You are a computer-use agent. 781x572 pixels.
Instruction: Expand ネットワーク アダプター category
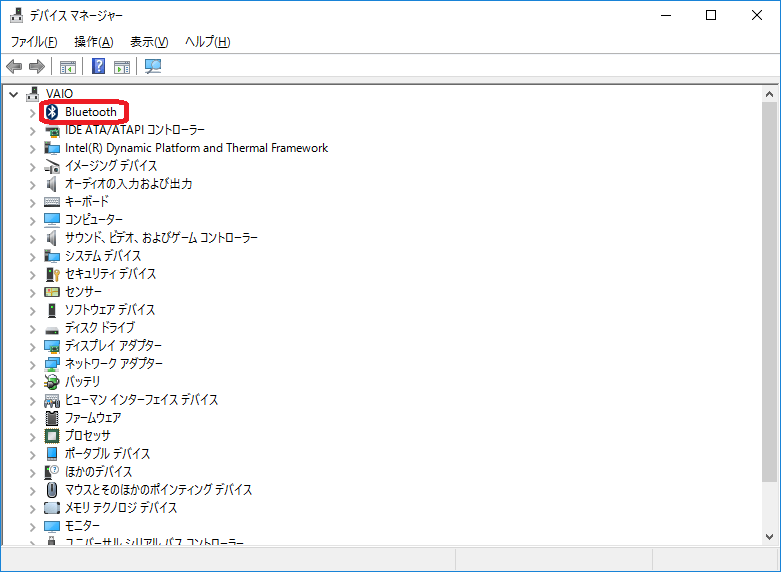(32, 365)
